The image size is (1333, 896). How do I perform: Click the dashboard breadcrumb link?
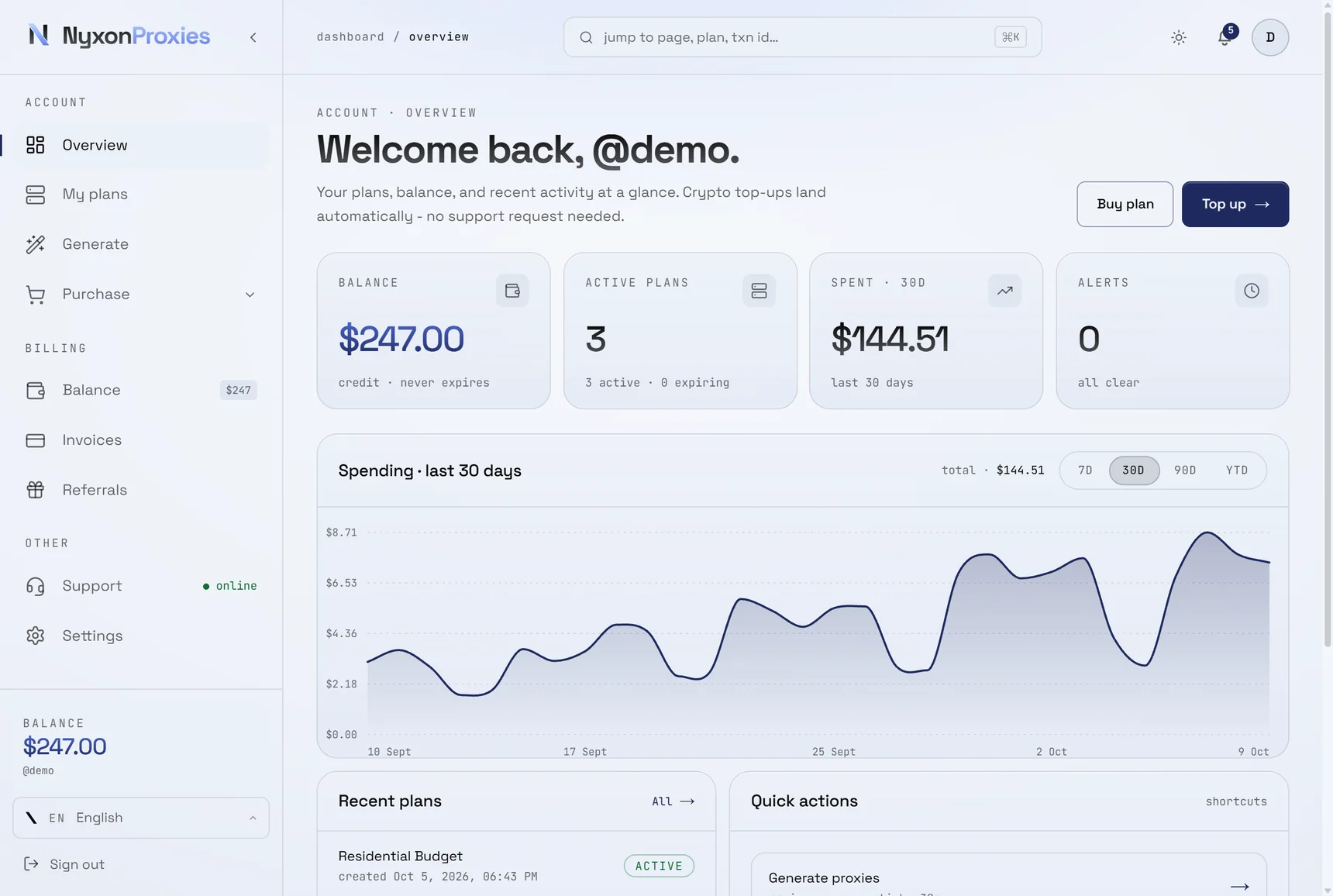(350, 37)
